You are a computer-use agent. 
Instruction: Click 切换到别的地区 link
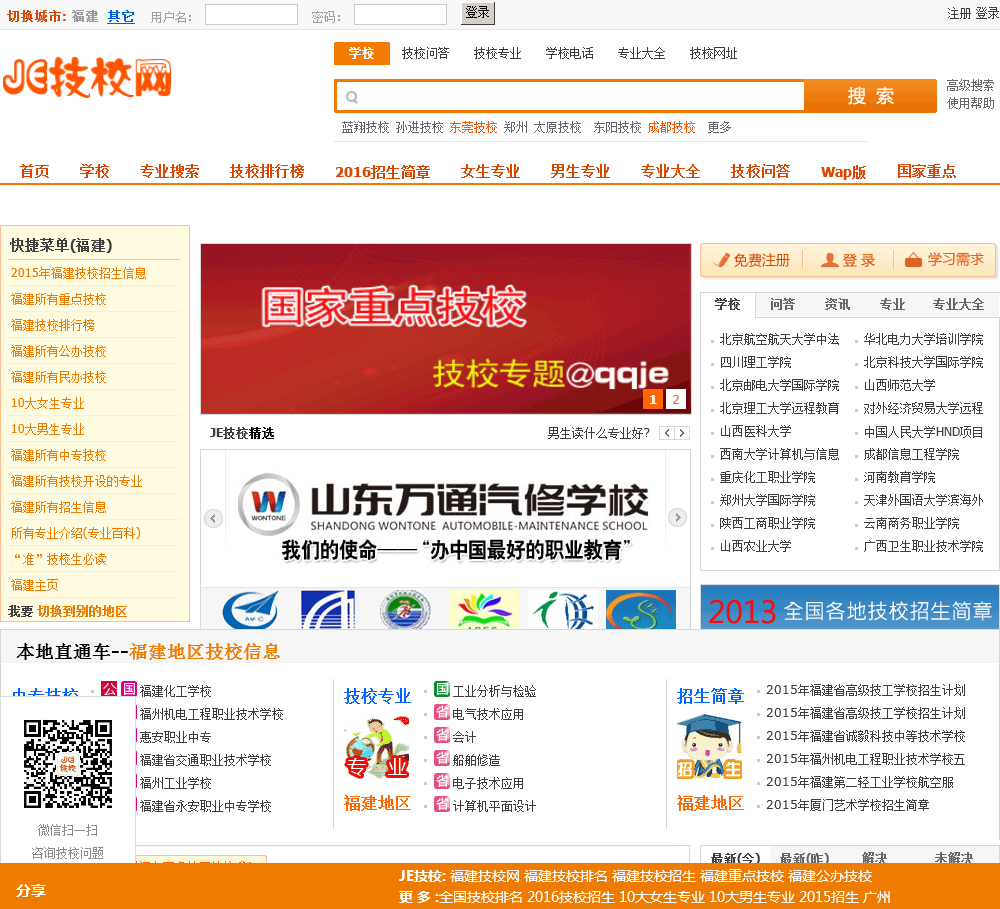(x=82, y=611)
